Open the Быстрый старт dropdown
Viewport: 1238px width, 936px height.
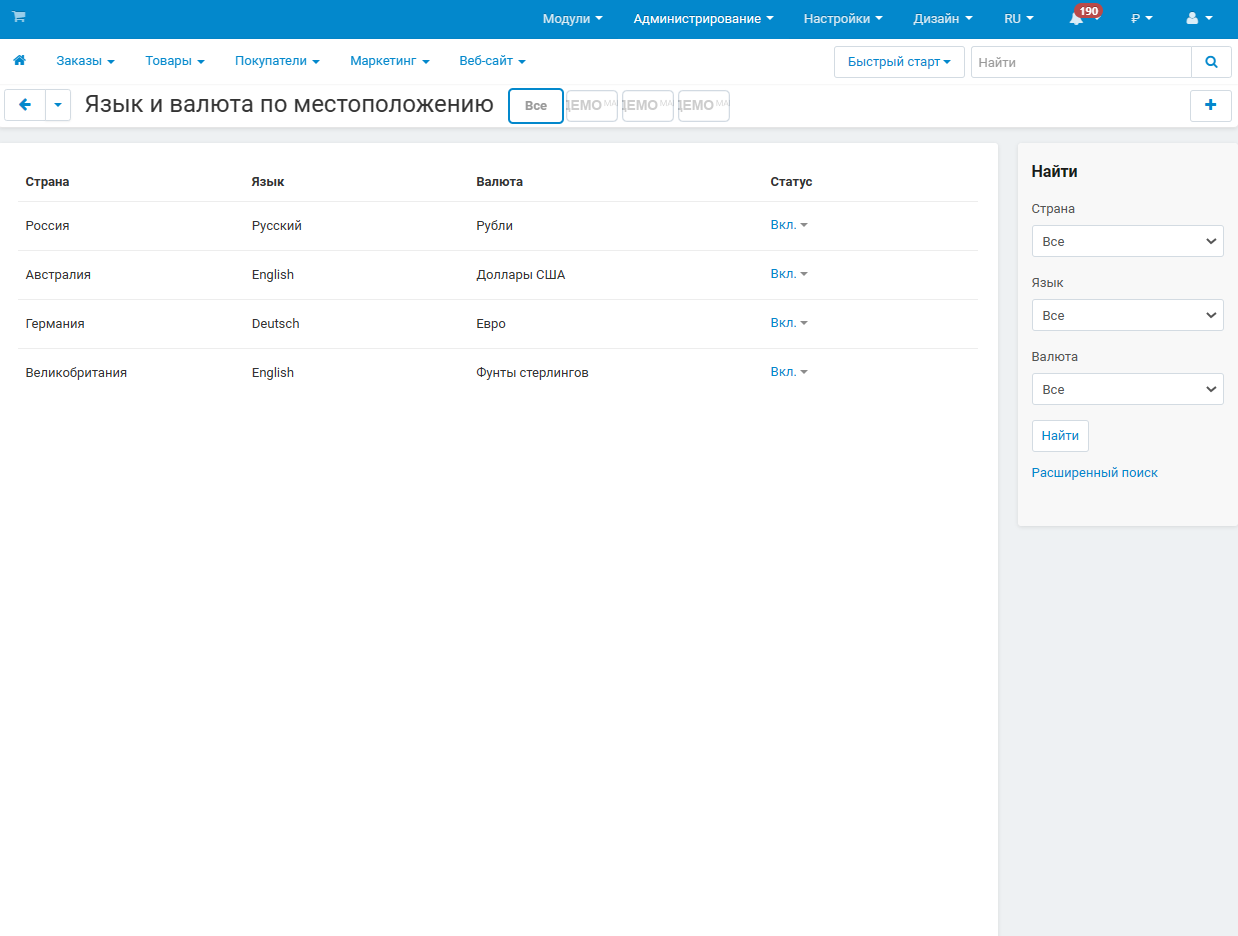tap(898, 62)
